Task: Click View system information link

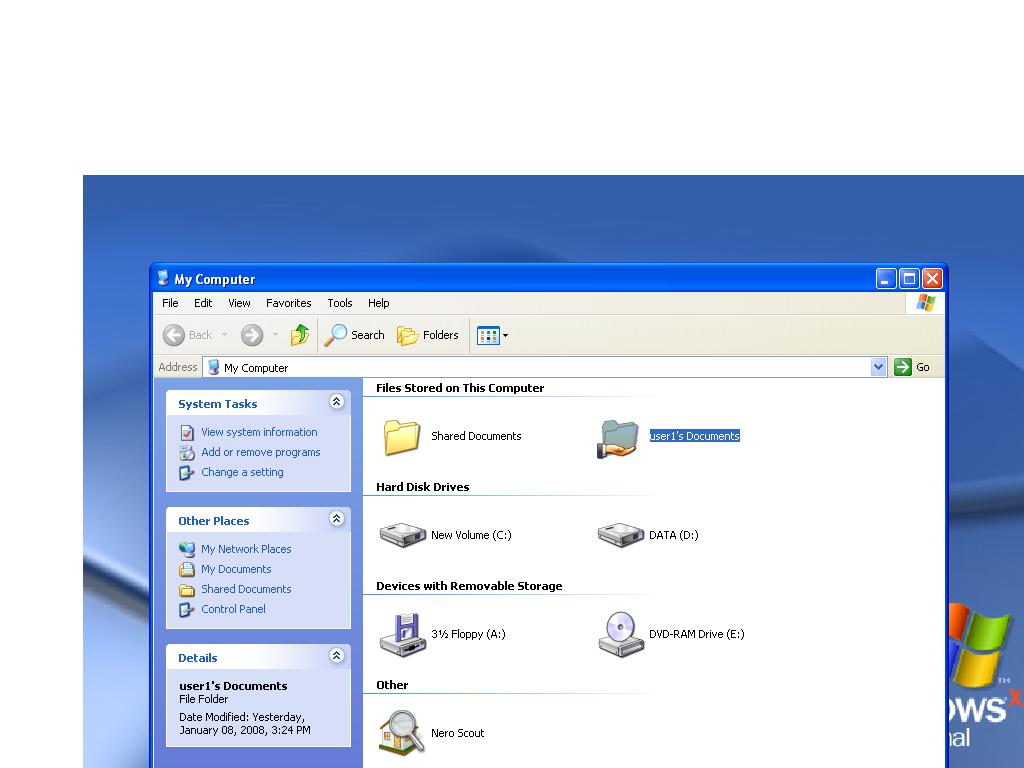Action: click(259, 432)
